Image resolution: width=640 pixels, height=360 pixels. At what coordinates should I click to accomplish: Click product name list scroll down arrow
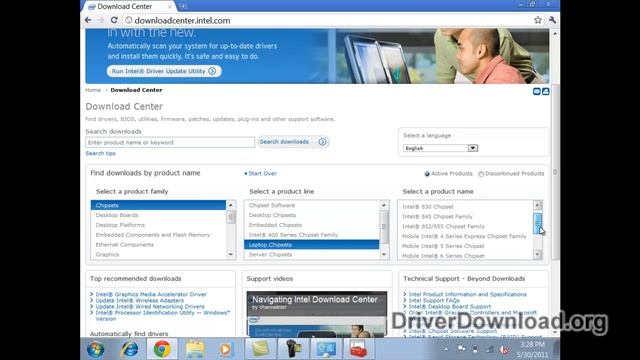click(x=538, y=254)
